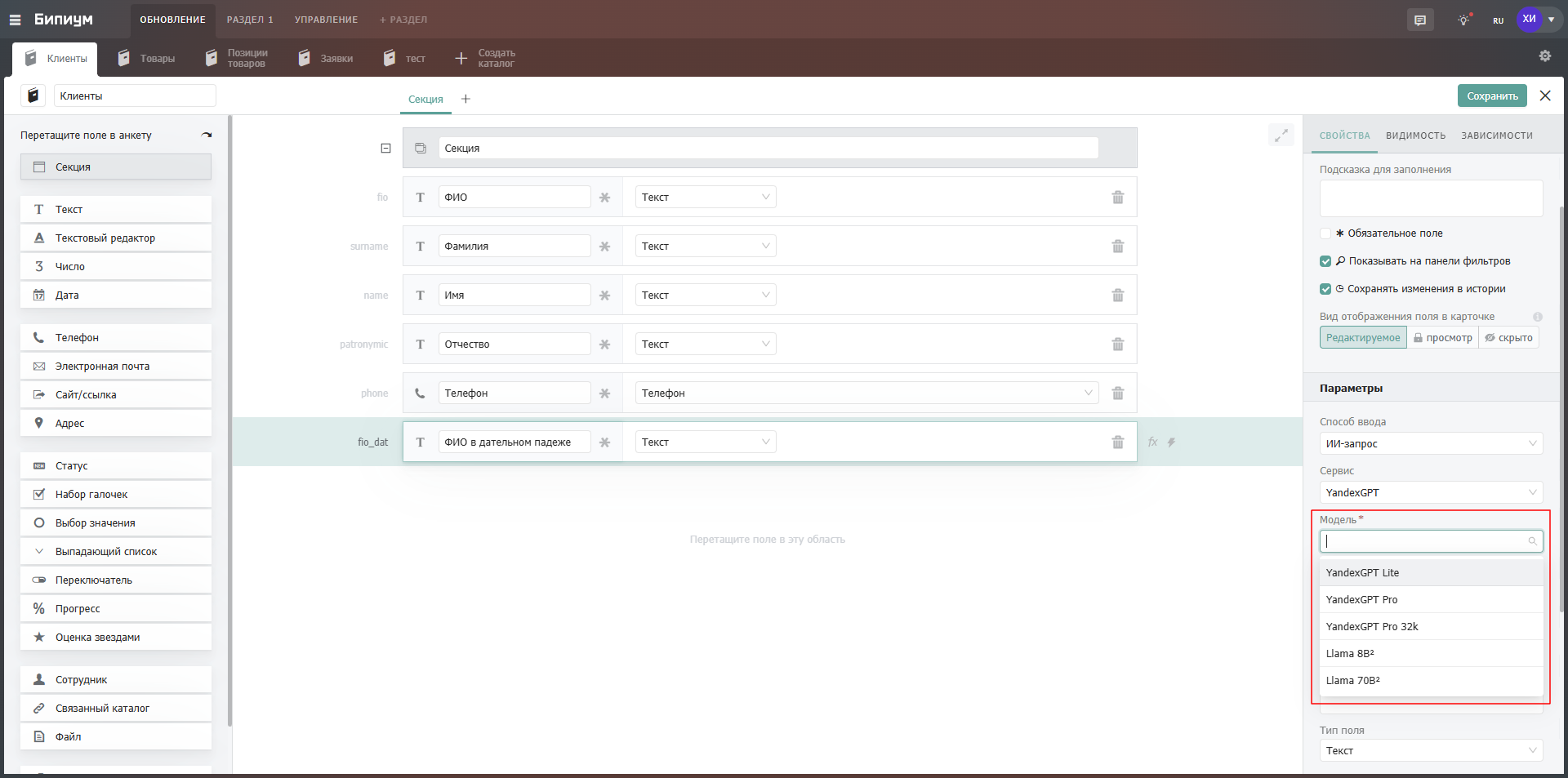Screen dimensions: 1568x778
Task: Click the add section plus icon
Action: pos(465,99)
